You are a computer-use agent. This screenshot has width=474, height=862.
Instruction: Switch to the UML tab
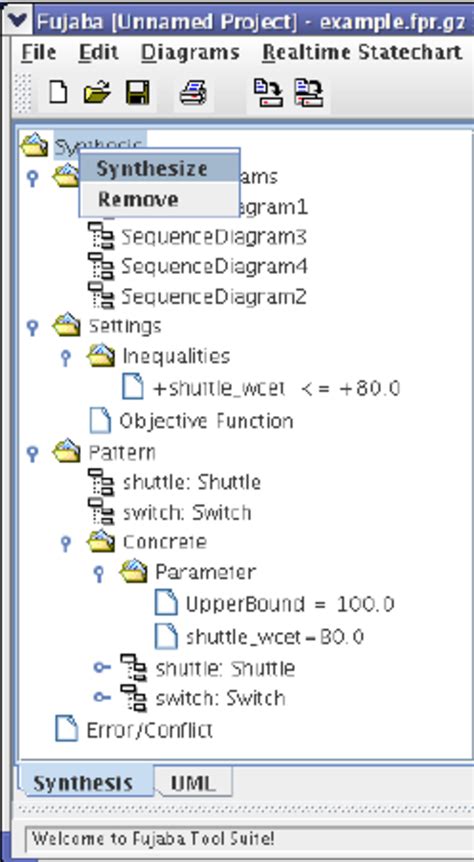tap(192, 782)
